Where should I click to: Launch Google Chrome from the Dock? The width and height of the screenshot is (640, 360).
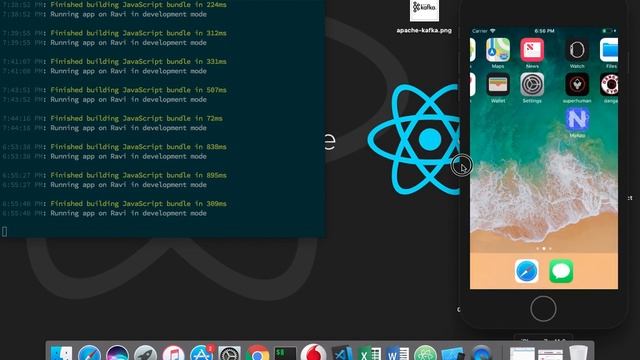click(257, 353)
